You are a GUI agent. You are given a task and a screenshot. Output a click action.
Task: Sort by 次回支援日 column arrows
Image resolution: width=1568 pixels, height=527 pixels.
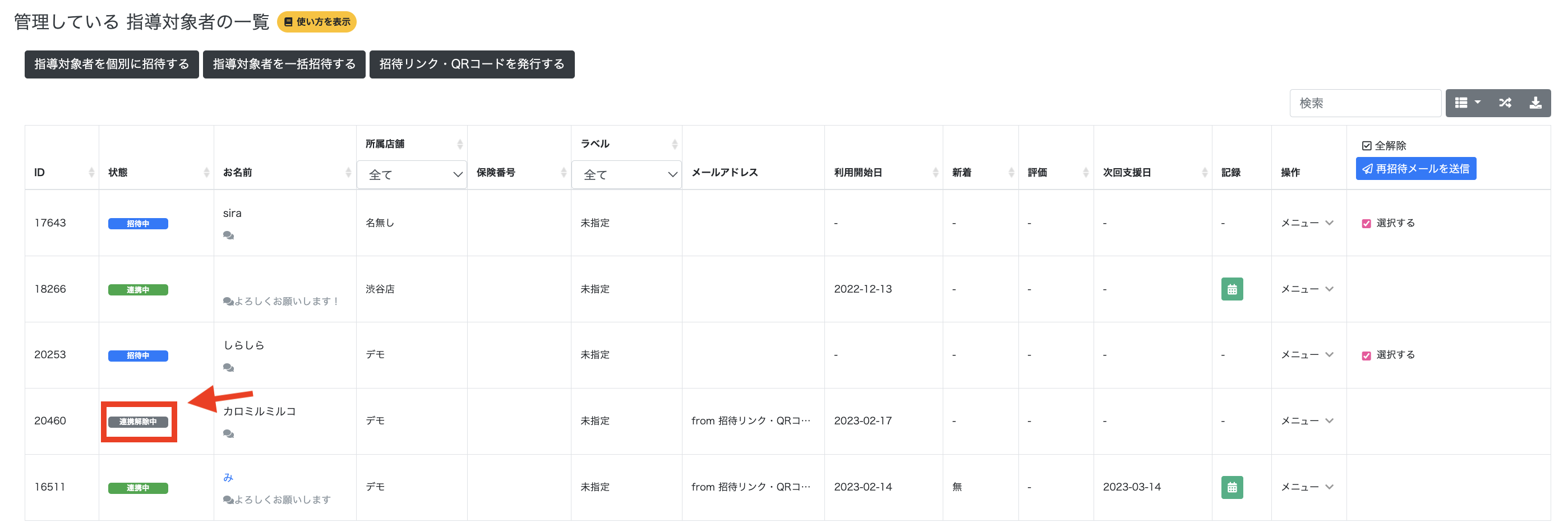[1205, 172]
